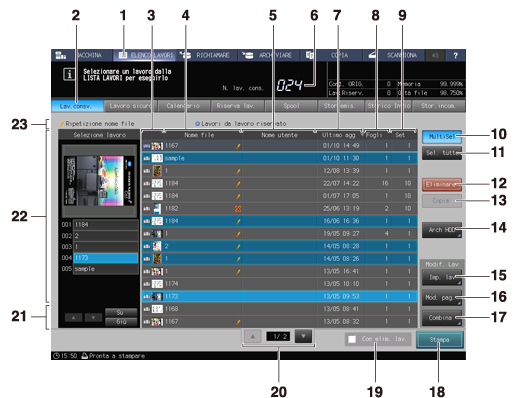Screen dimensions: 517x398
Task: Click the Giù move-down button
Action: tap(121, 322)
